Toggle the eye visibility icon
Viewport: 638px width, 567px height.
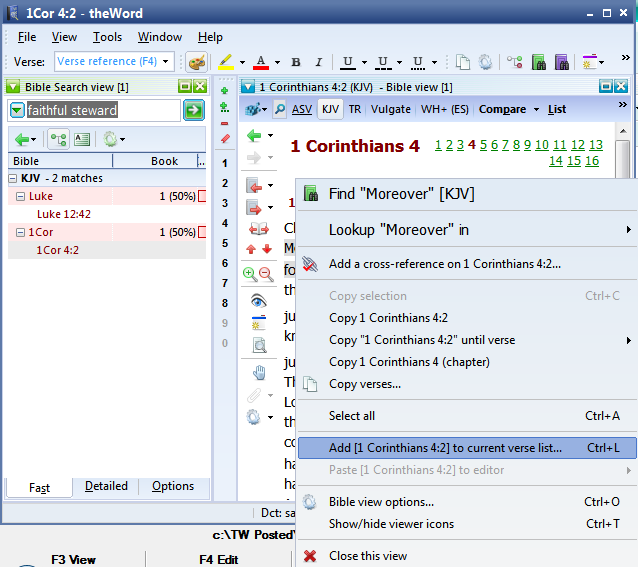[x=259, y=301]
